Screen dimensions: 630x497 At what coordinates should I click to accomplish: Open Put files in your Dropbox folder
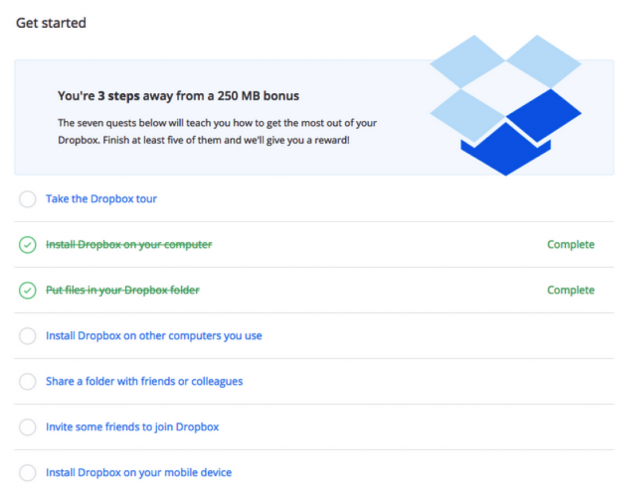(x=123, y=290)
